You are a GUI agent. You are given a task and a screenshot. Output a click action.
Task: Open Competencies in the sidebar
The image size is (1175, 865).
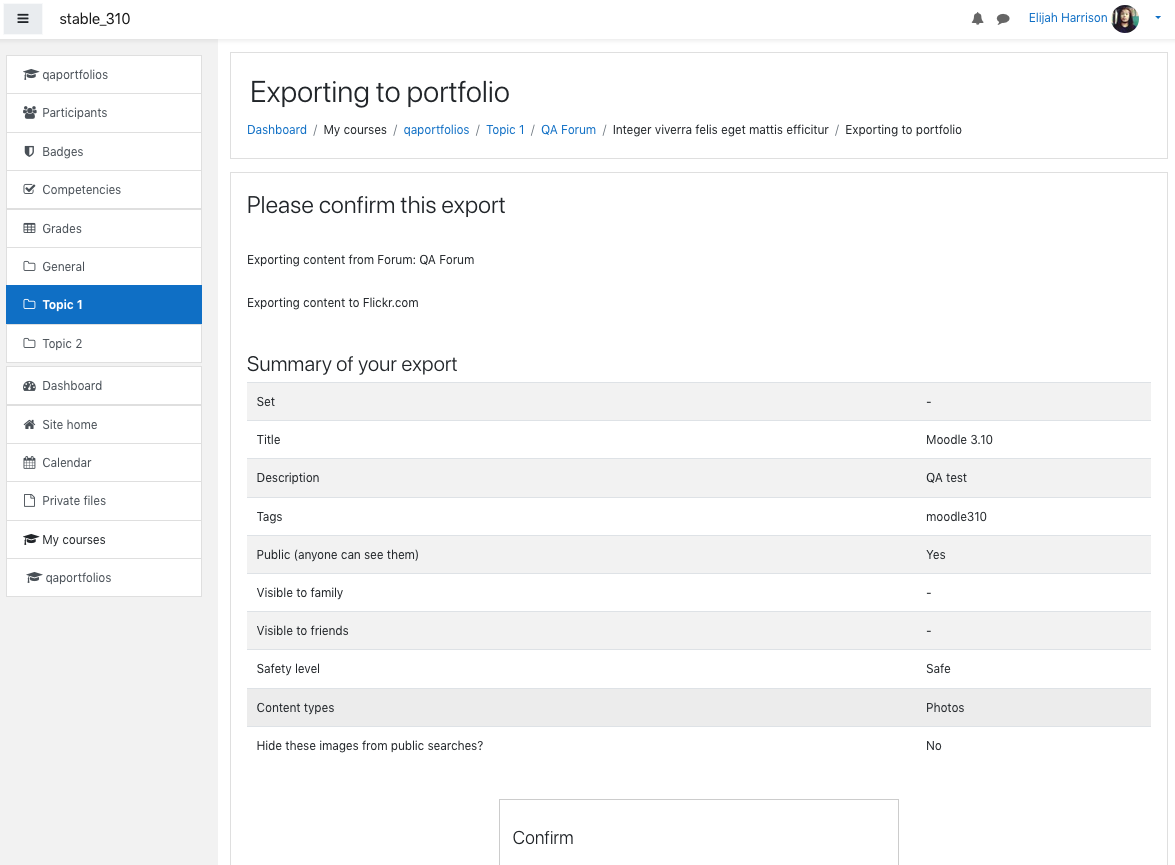tap(104, 190)
